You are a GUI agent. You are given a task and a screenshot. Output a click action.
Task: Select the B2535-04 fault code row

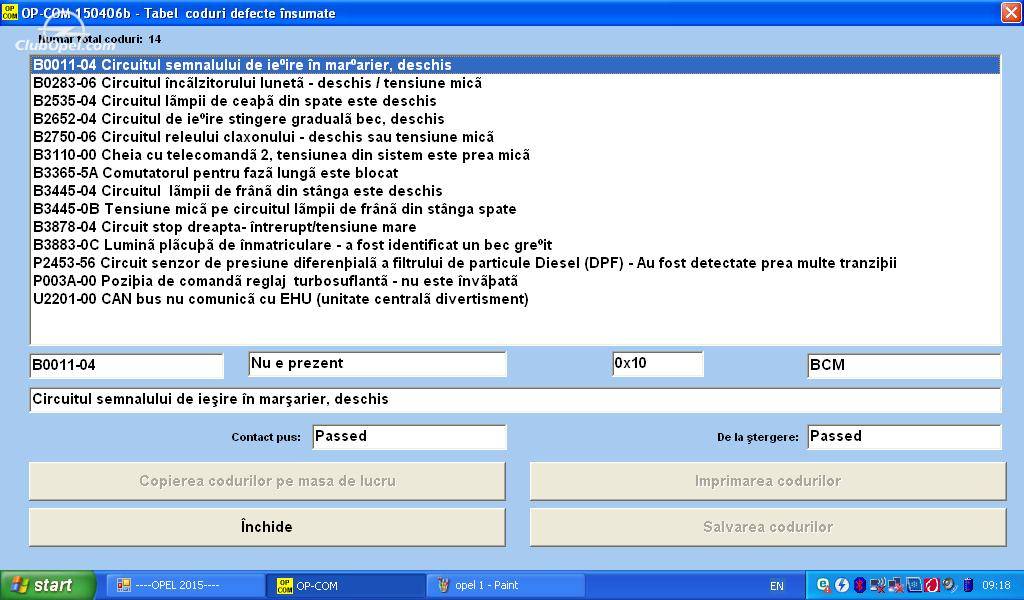[515, 101]
